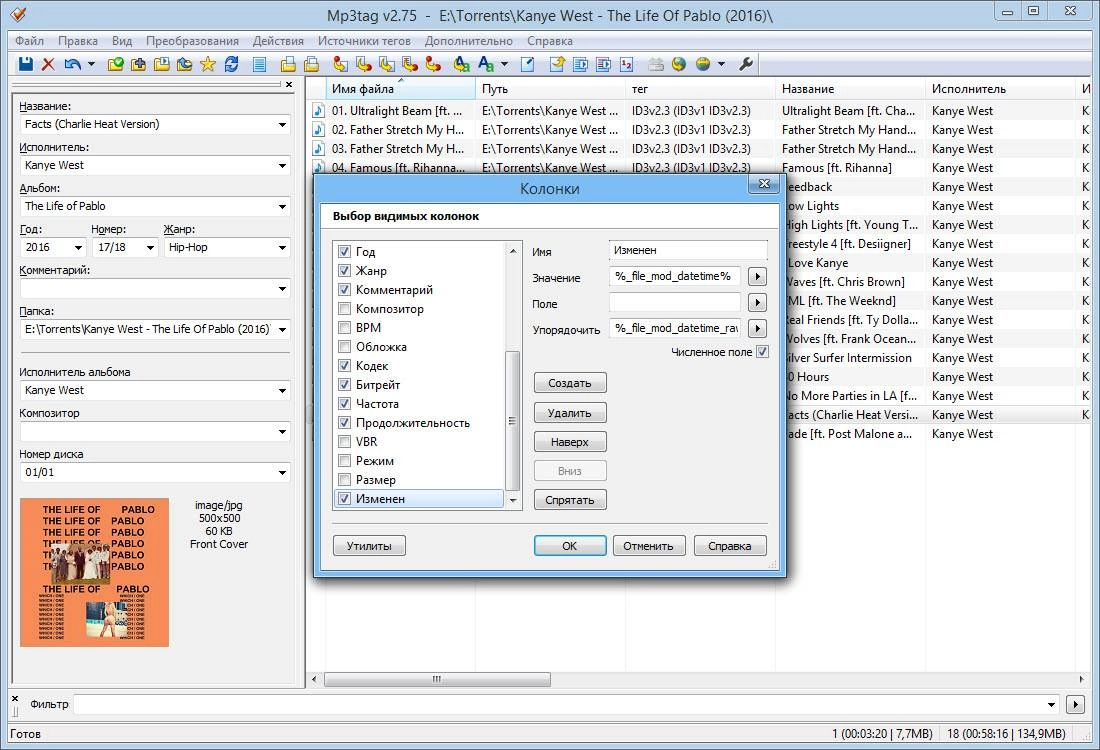The width and height of the screenshot is (1100, 750).
Task: Remove tag using the red X icon
Action: [48, 65]
